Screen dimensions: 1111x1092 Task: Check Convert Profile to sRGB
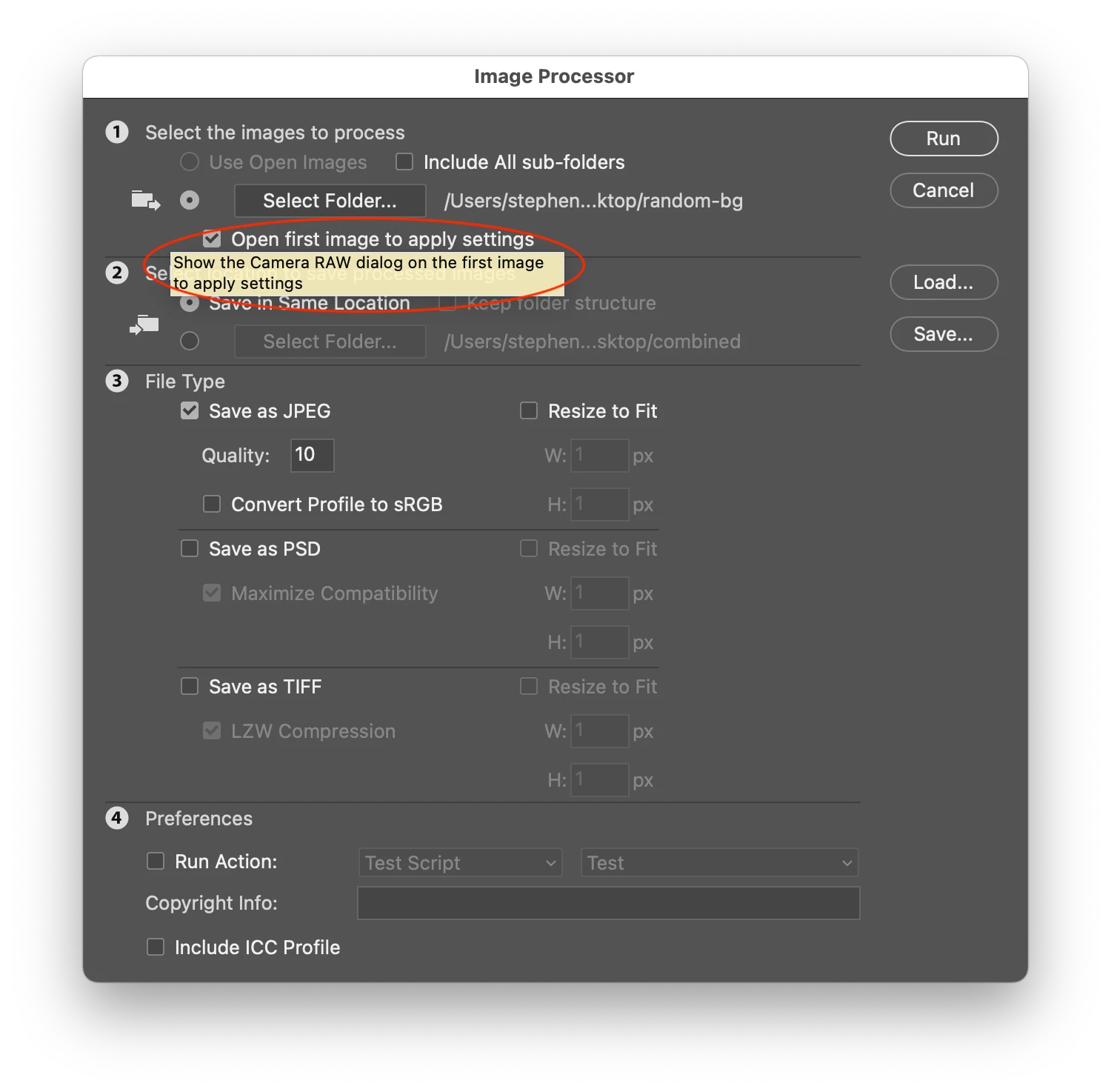pos(212,504)
